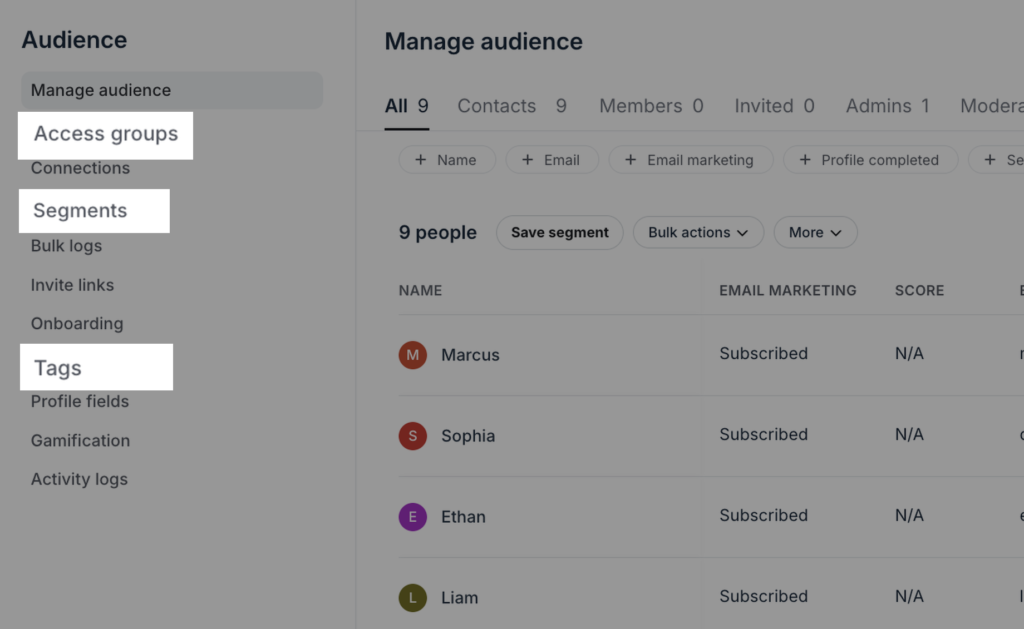Open Liam's profile name
Screen dimensions: 1024x629
click(459, 598)
